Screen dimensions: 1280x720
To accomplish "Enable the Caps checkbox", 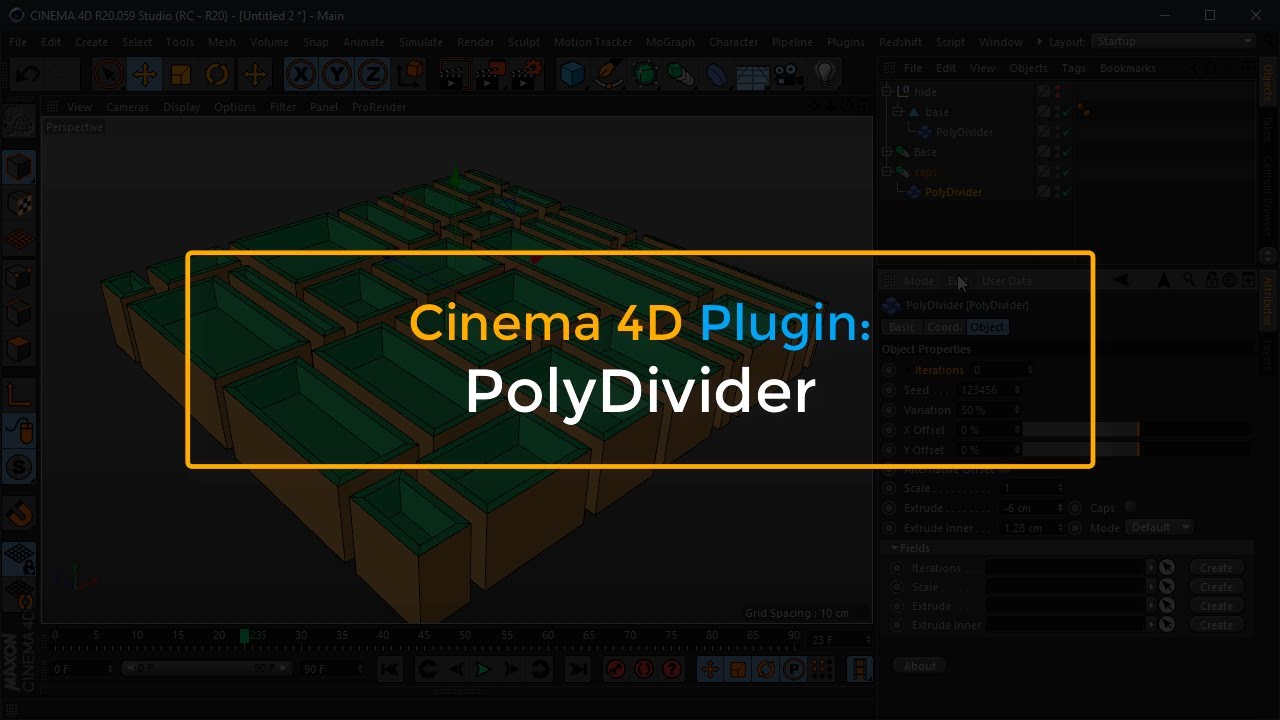I will 1130,507.
